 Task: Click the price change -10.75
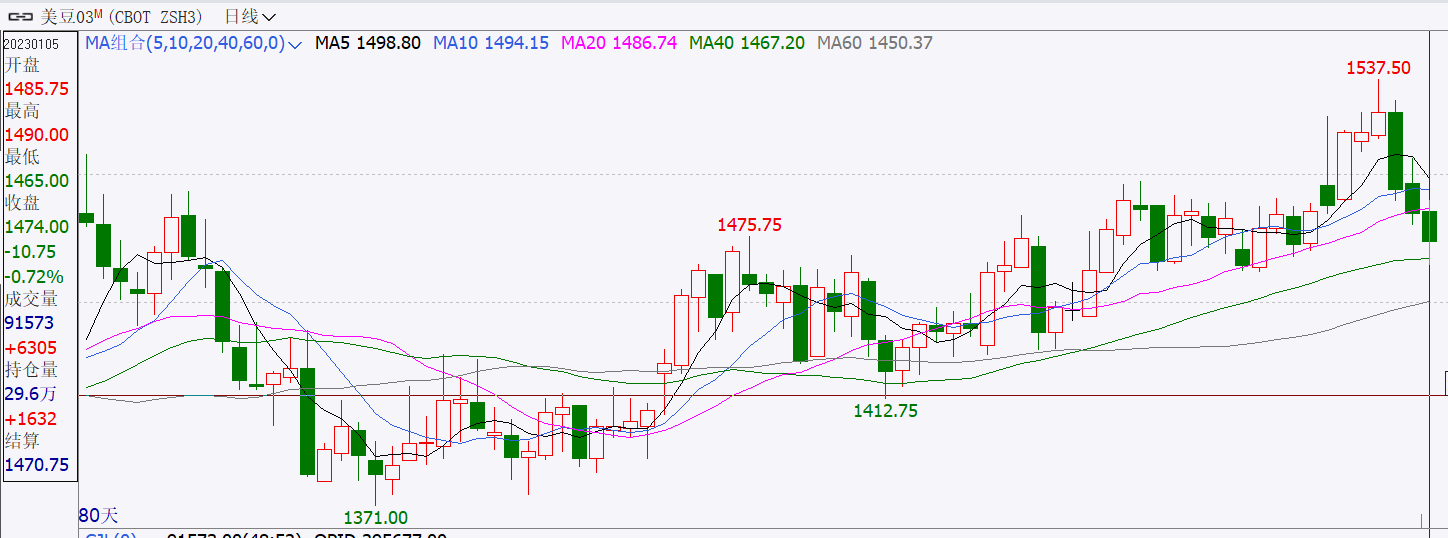click(x=31, y=252)
